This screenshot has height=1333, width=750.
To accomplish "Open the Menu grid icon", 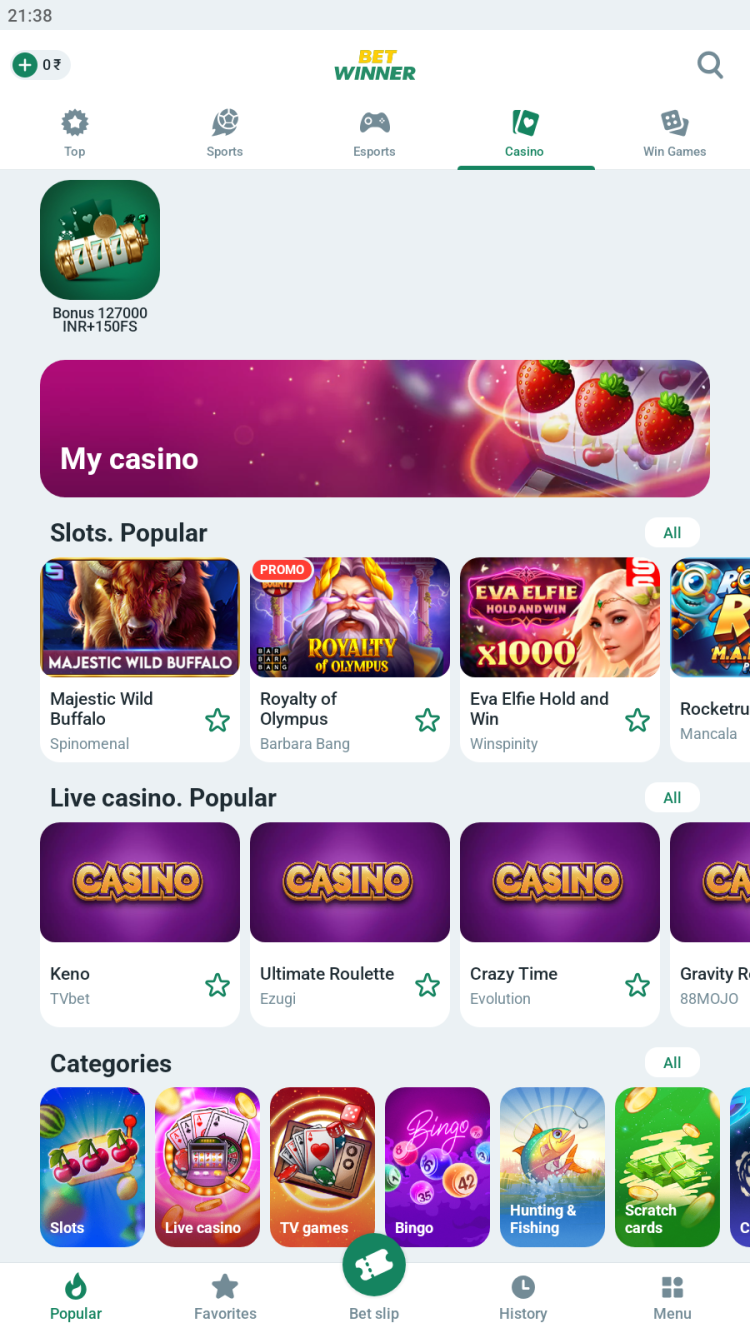I will [x=672, y=1287].
